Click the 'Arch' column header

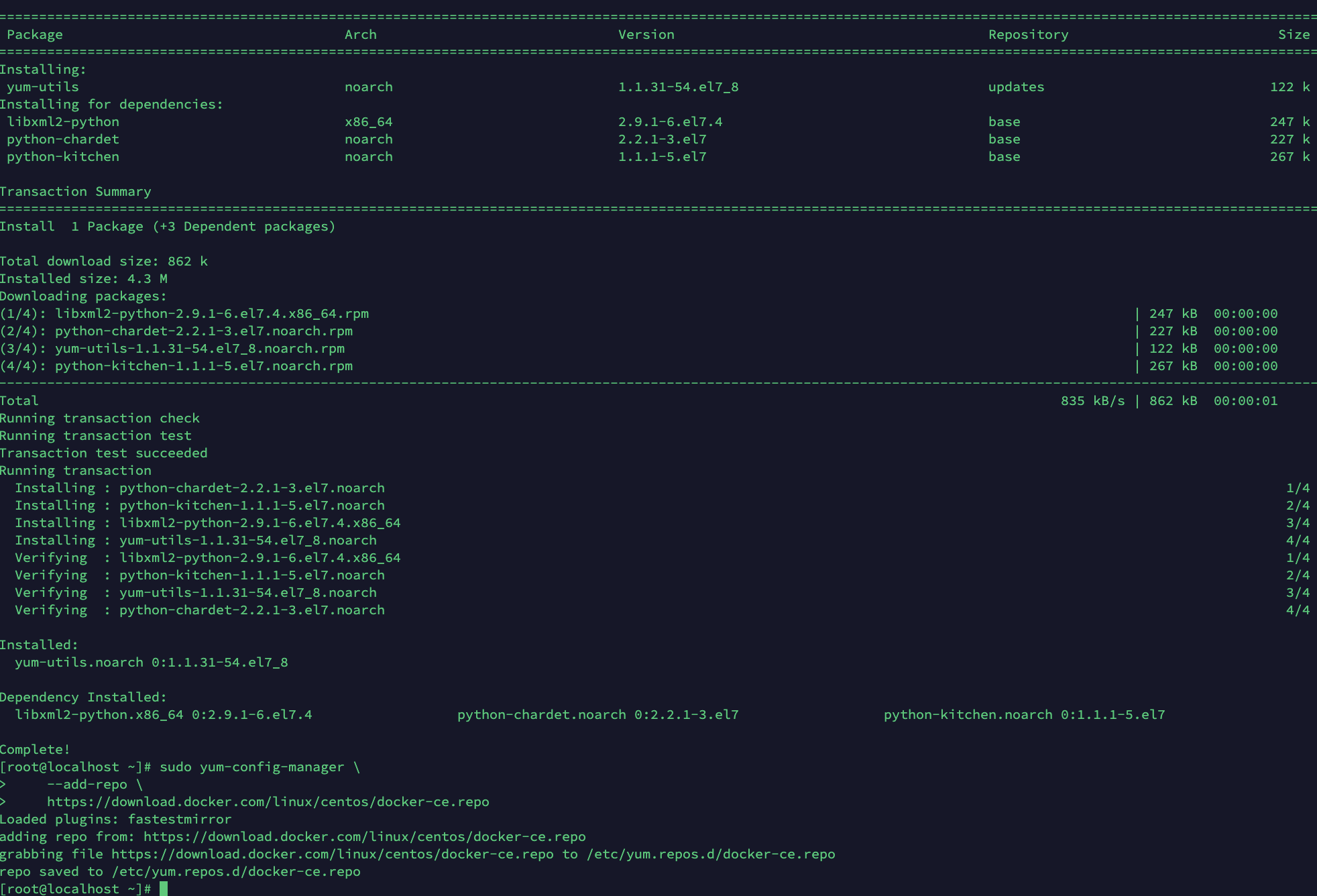tap(361, 34)
